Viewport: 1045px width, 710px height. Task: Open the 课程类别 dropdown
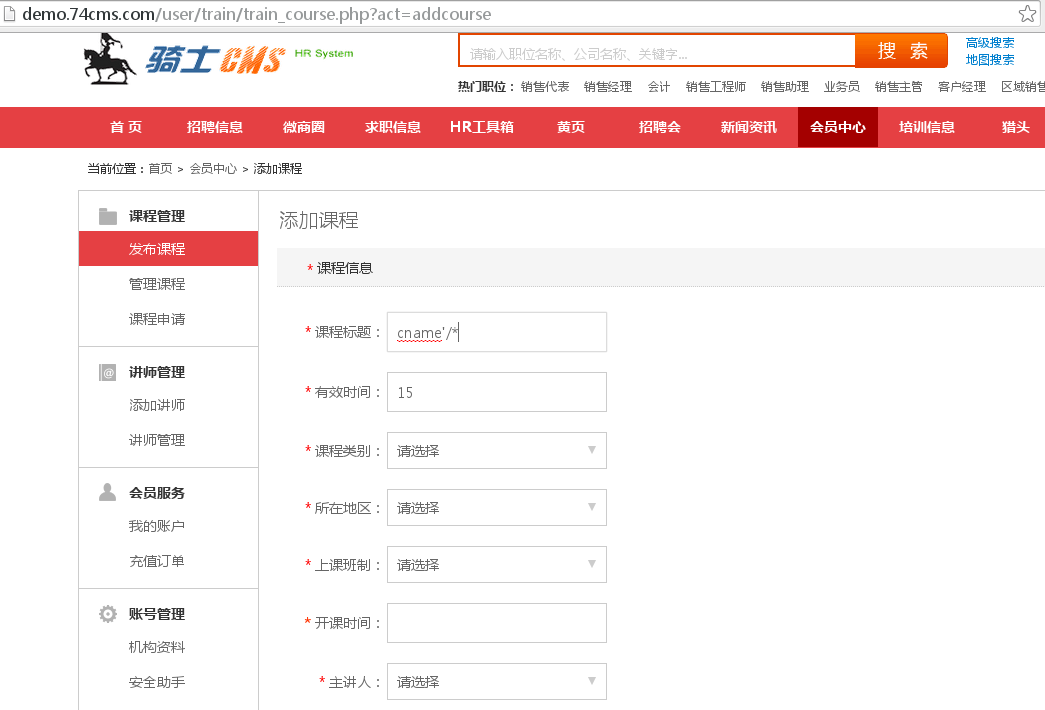(x=497, y=451)
